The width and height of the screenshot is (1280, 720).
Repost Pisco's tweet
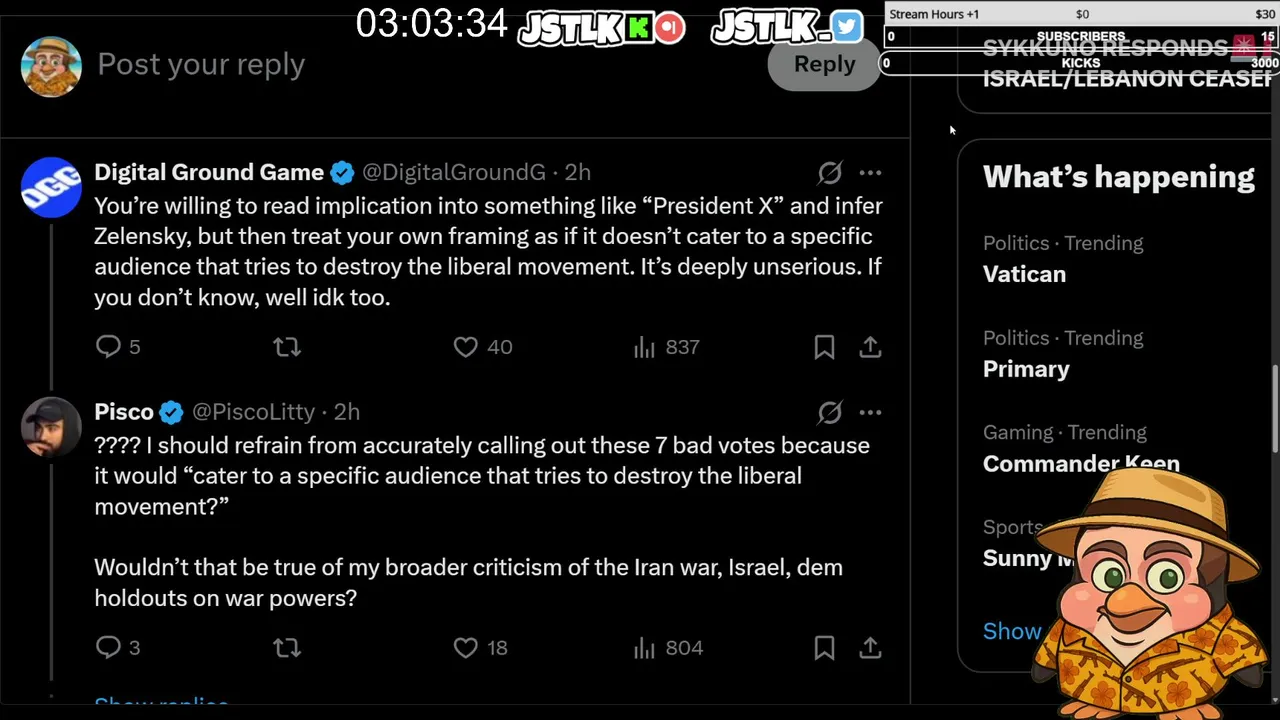tap(287, 648)
